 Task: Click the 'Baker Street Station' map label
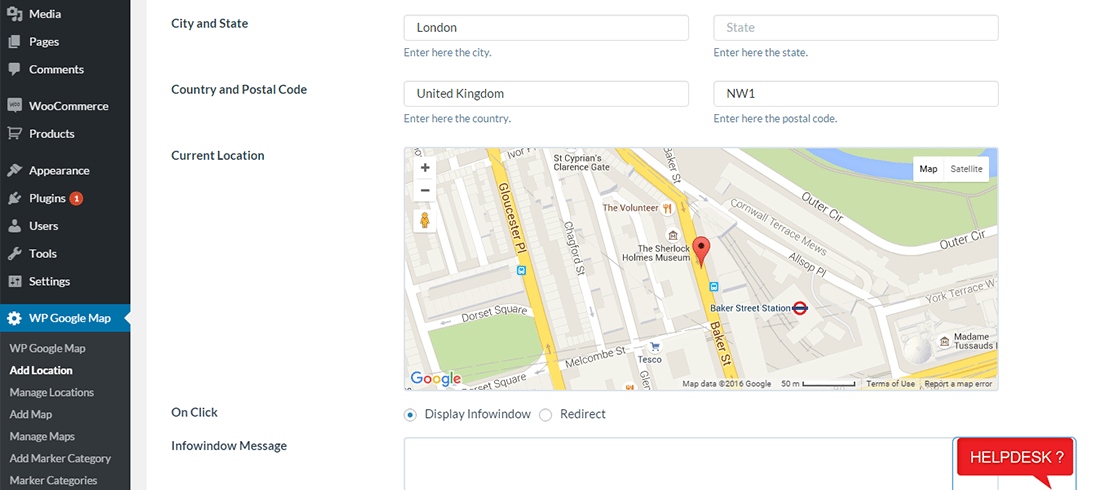pos(750,308)
